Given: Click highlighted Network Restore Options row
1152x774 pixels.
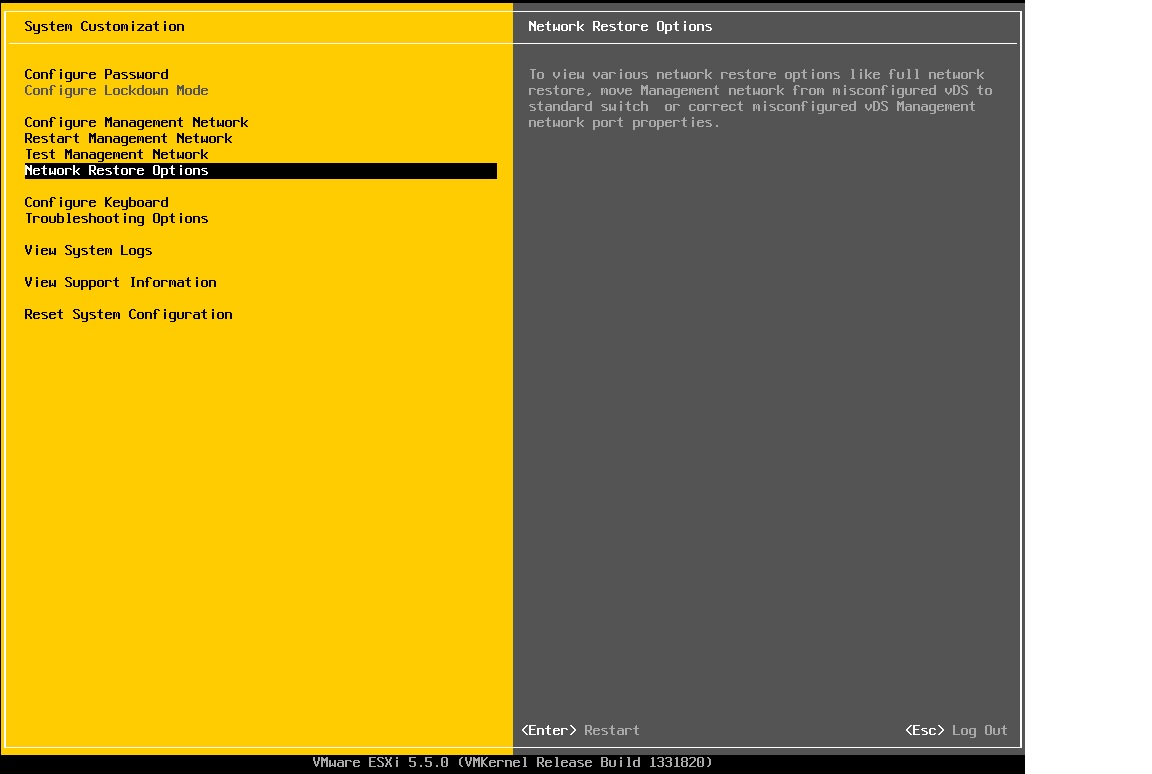Looking at the screenshot, I should click(261, 170).
